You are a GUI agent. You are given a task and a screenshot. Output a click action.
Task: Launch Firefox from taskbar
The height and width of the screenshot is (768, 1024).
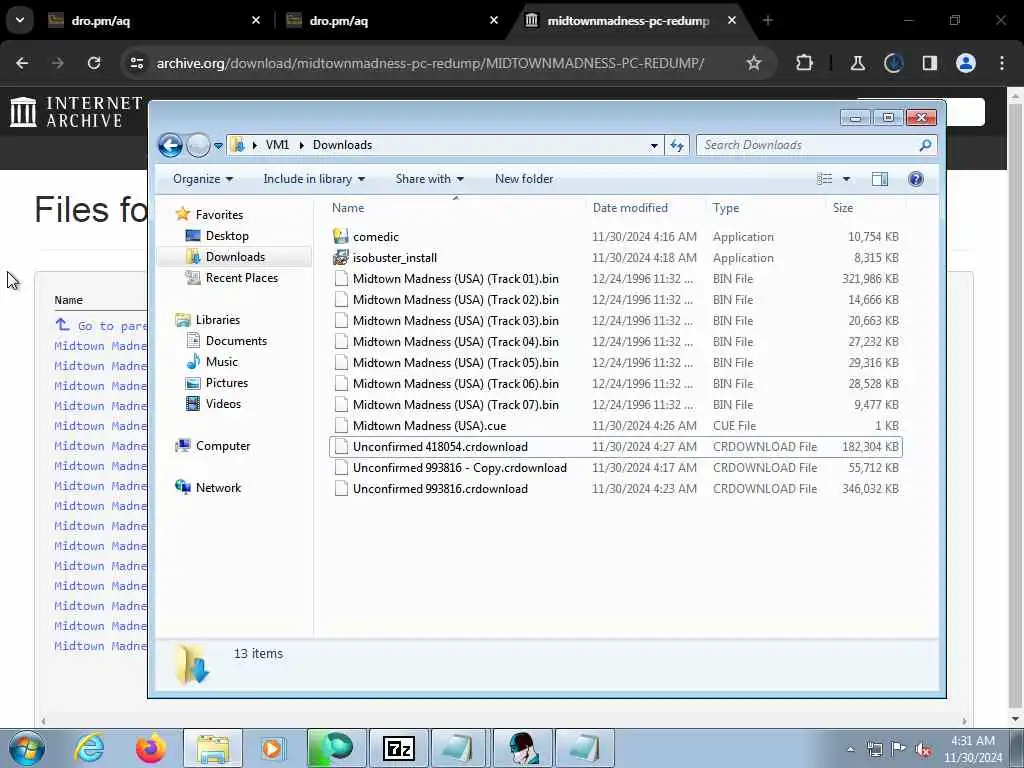pyautogui.click(x=151, y=748)
